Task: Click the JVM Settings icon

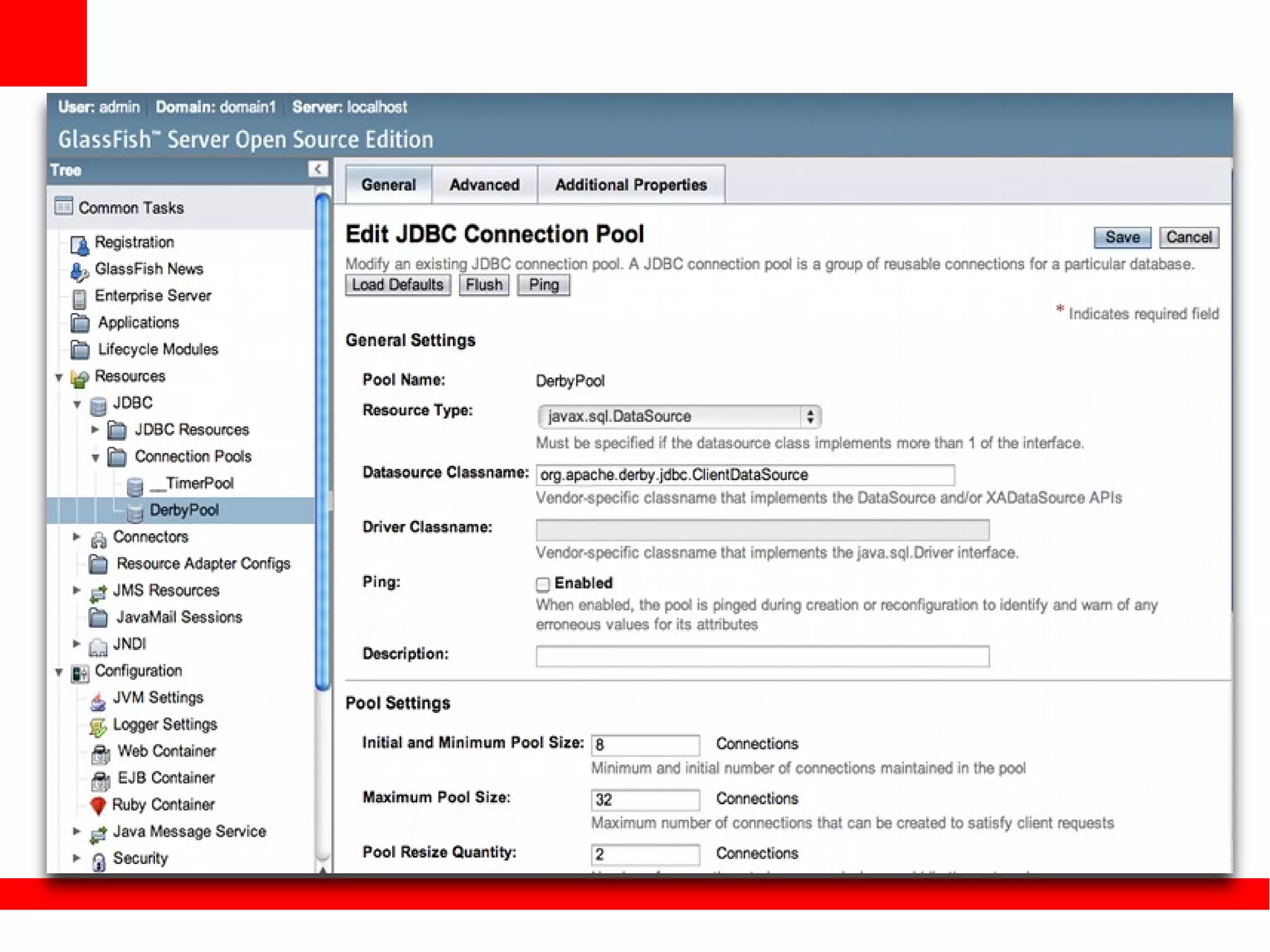Action: coord(98,701)
